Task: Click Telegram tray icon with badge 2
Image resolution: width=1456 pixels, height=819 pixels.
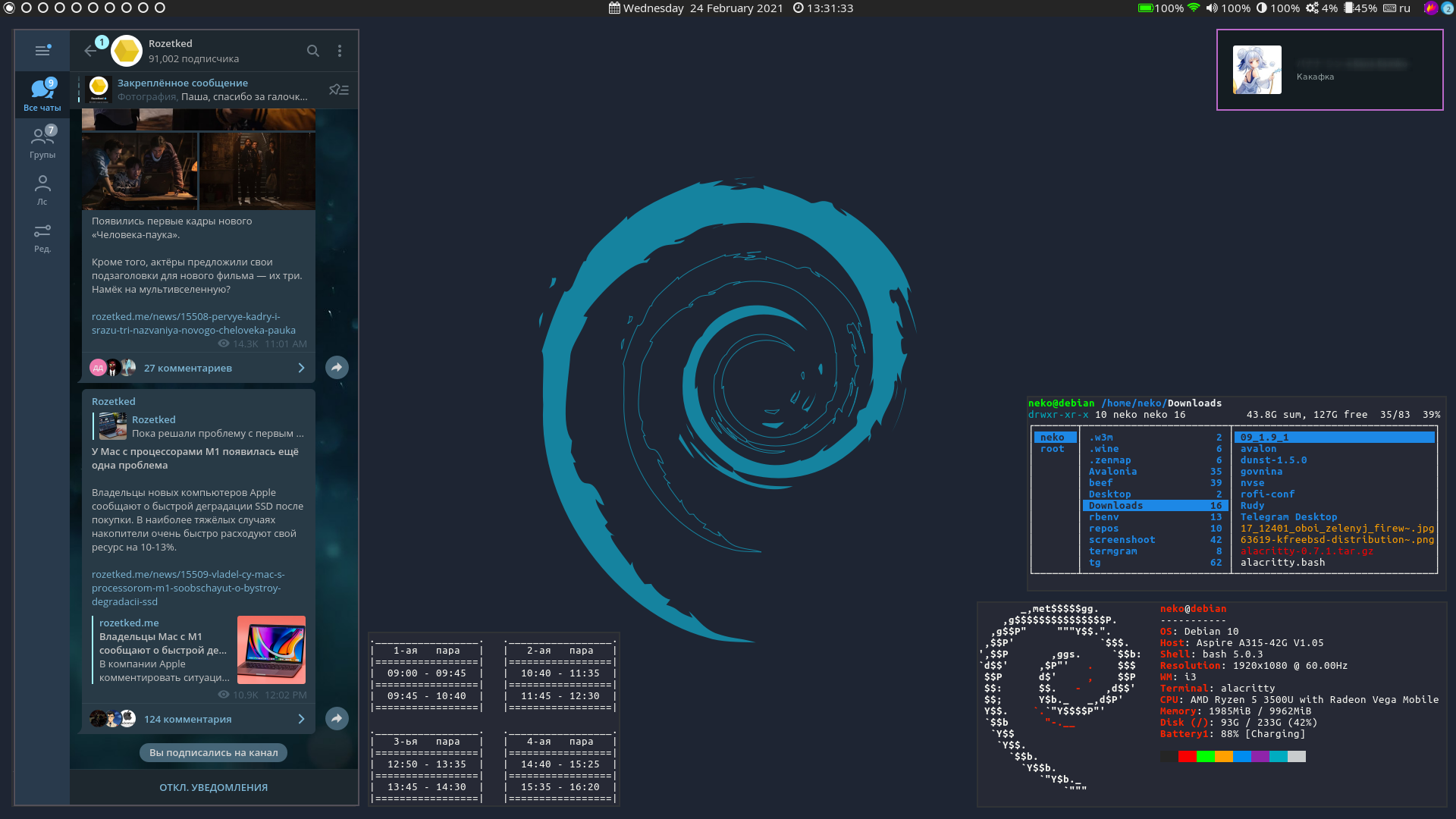Action: pos(1447,8)
